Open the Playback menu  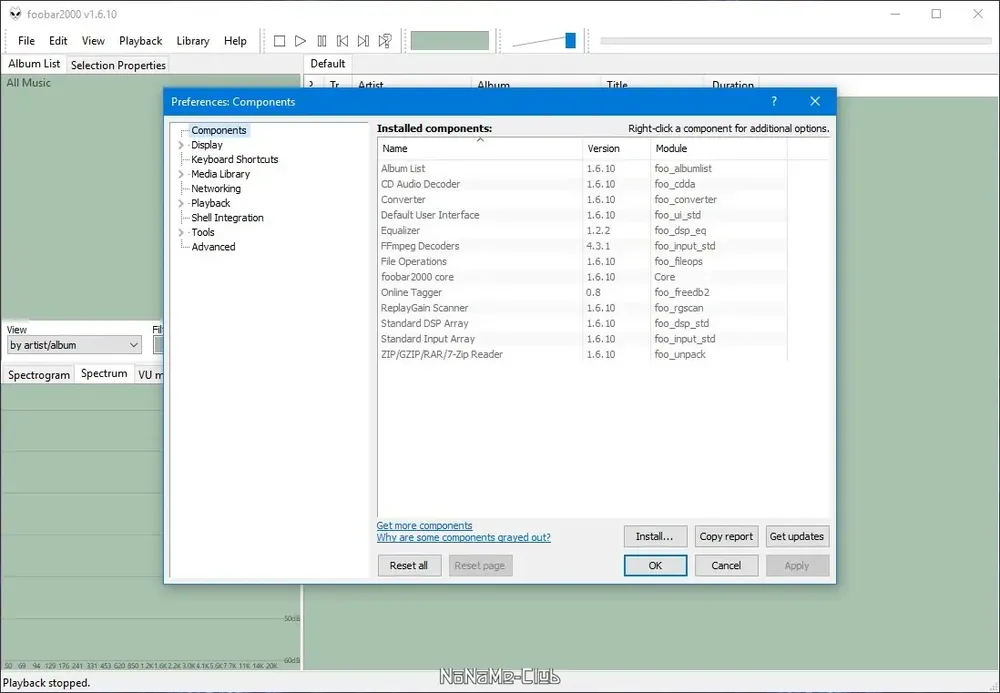[x=140, y=41]
